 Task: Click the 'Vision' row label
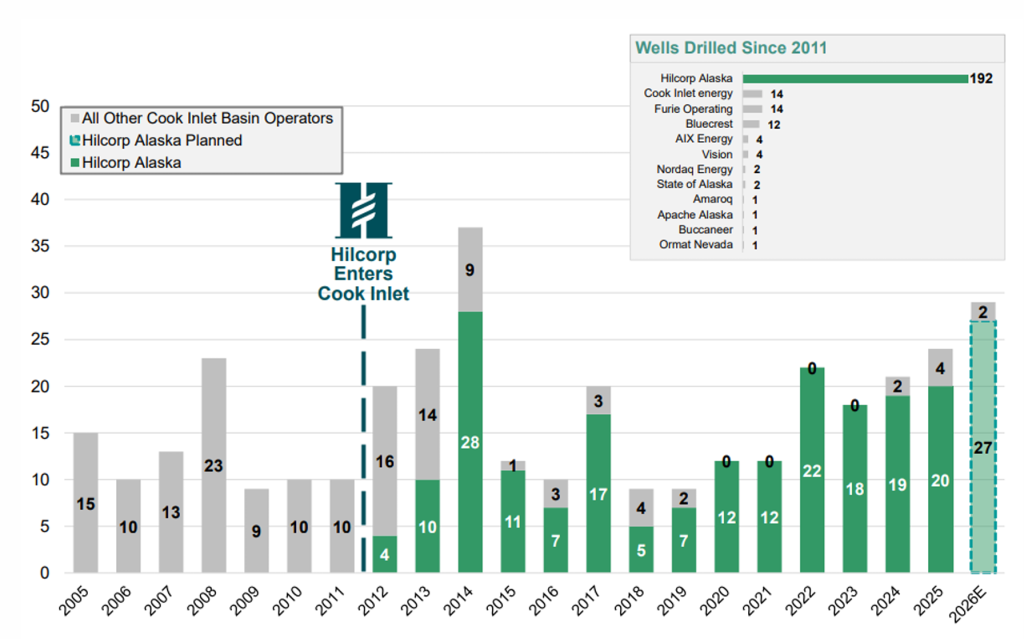(x=717, y=154)
